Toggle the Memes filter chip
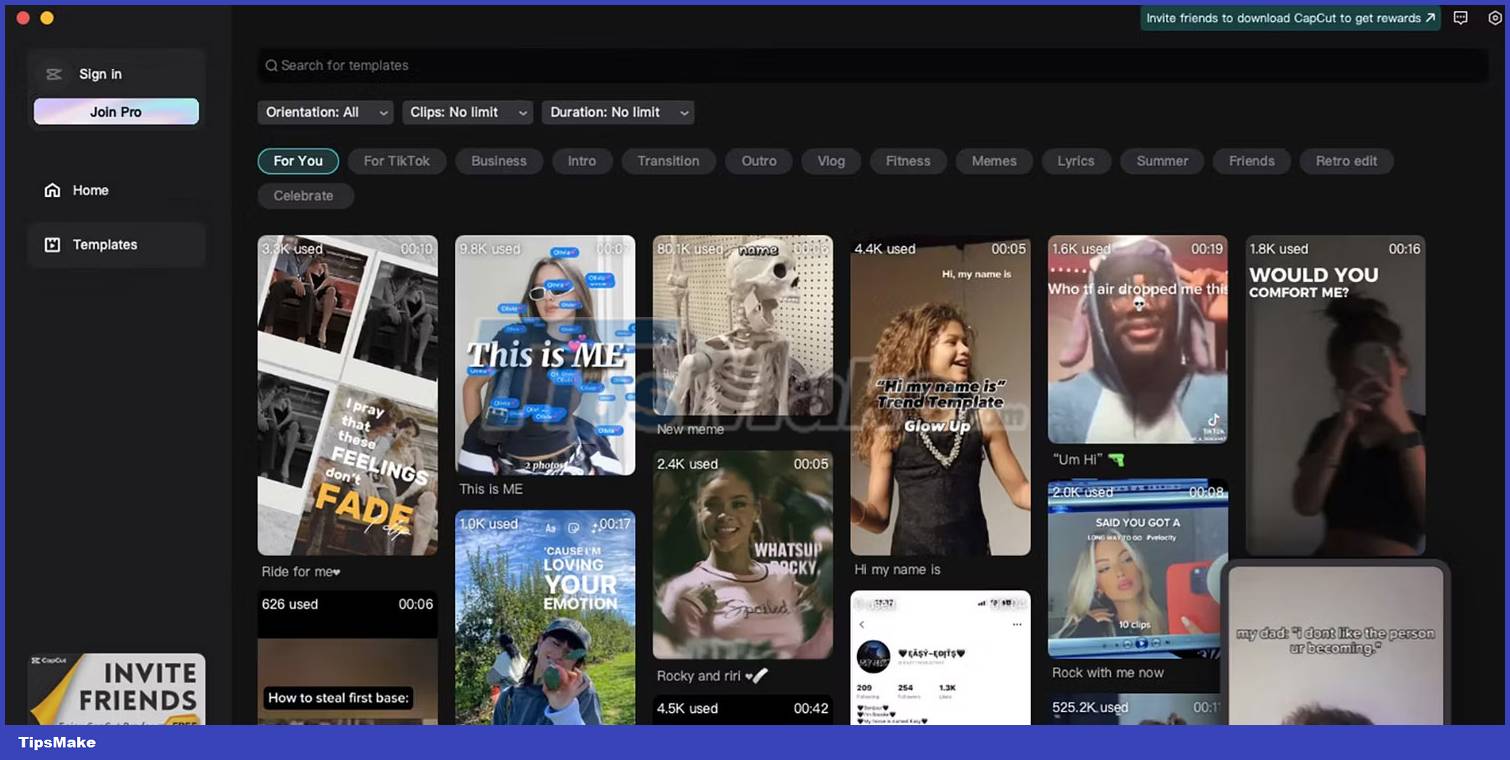Image resolution: width=1510 pixels, height=760 pixels. click(994, 160)
